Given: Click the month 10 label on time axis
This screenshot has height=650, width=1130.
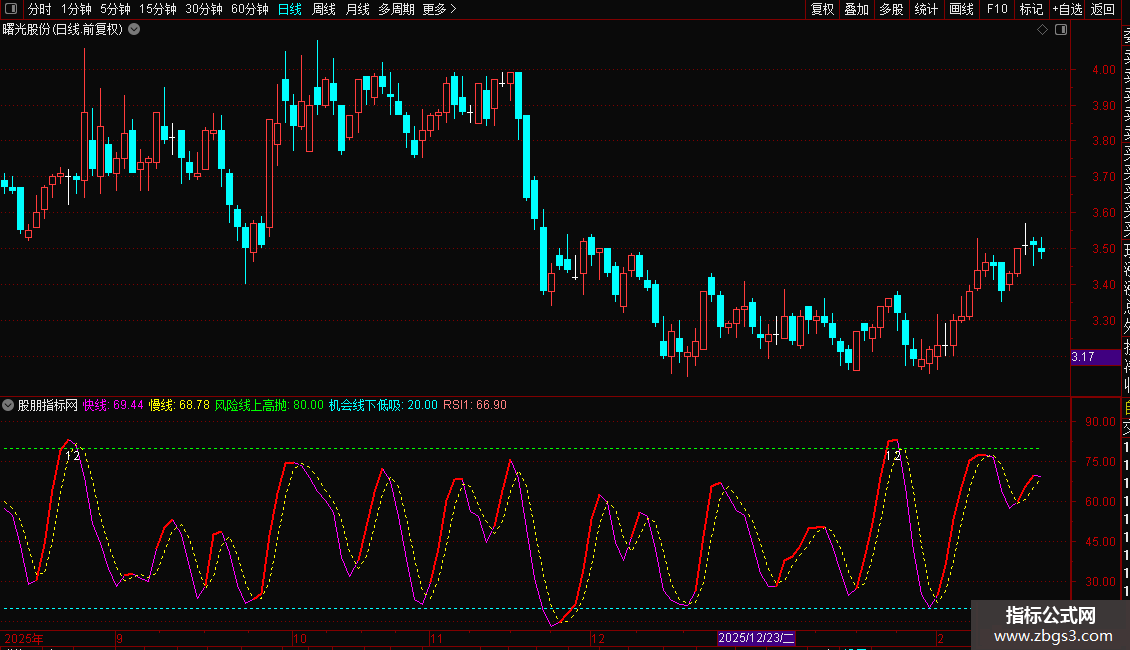Looking at the screenshot, I should coord(300,638).
